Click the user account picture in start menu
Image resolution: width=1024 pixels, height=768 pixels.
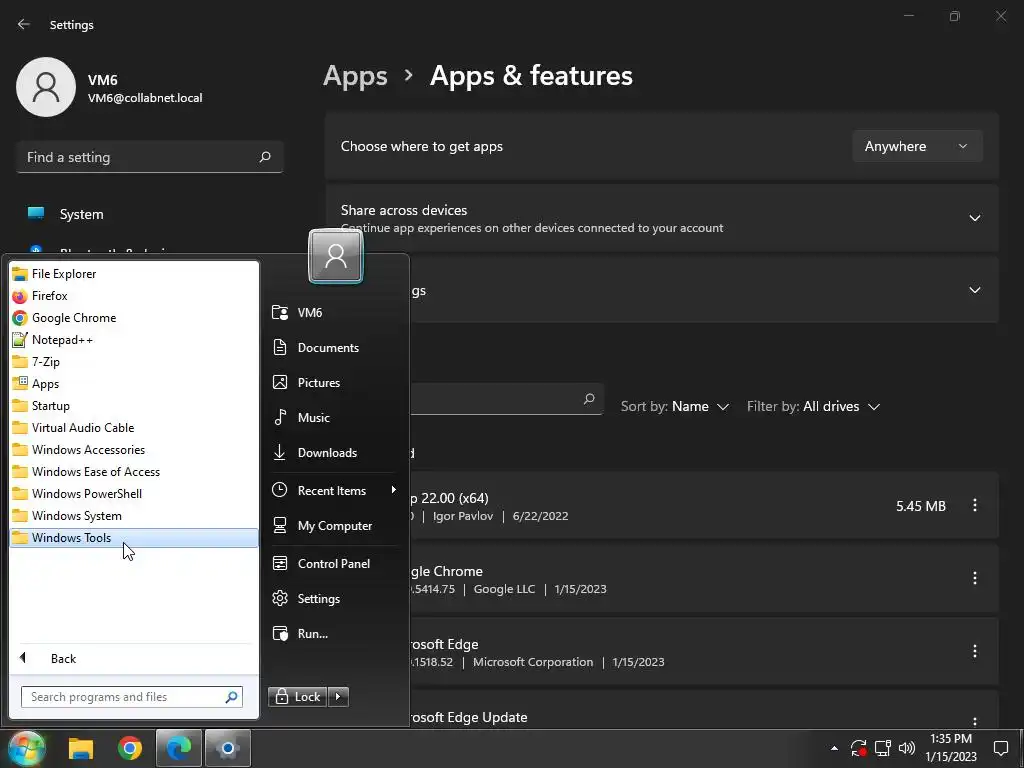click(336, 256)
